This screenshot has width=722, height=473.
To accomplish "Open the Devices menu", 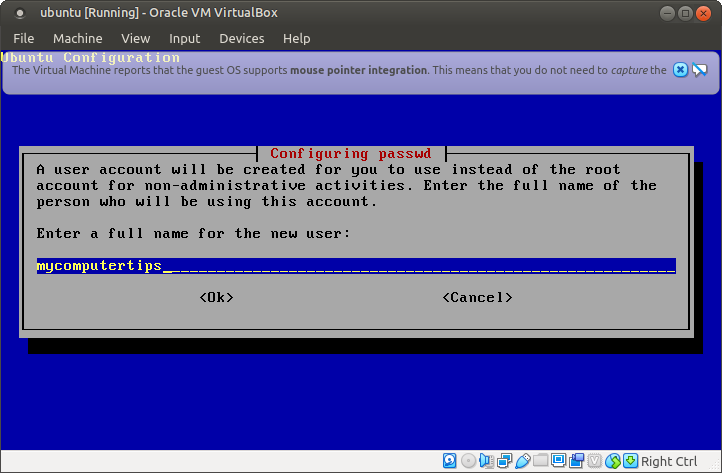I will coord(242,39).
